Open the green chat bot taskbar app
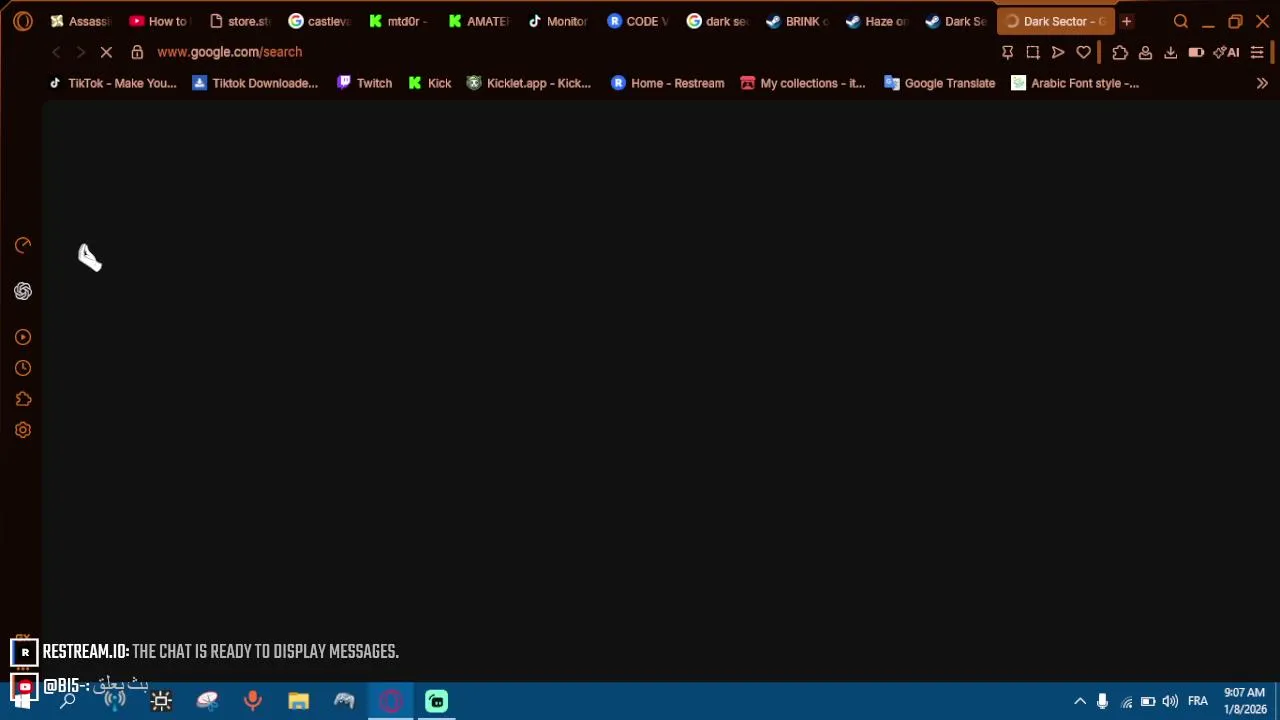The image size is (1280, 720). click(x=436, y=701)
